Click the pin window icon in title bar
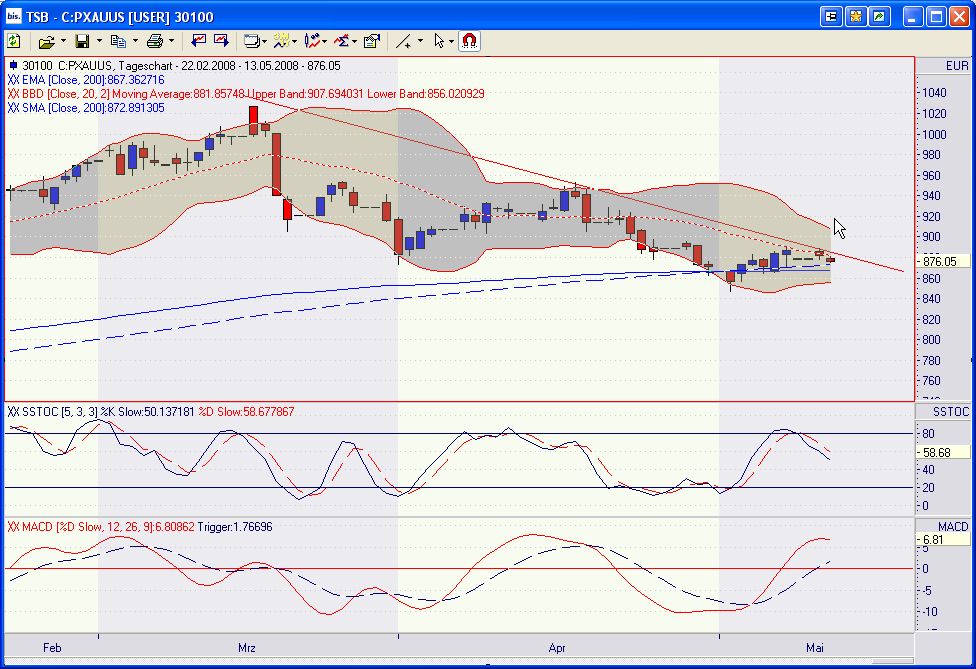This screenshot has height=669, width=976. (831, 17)
